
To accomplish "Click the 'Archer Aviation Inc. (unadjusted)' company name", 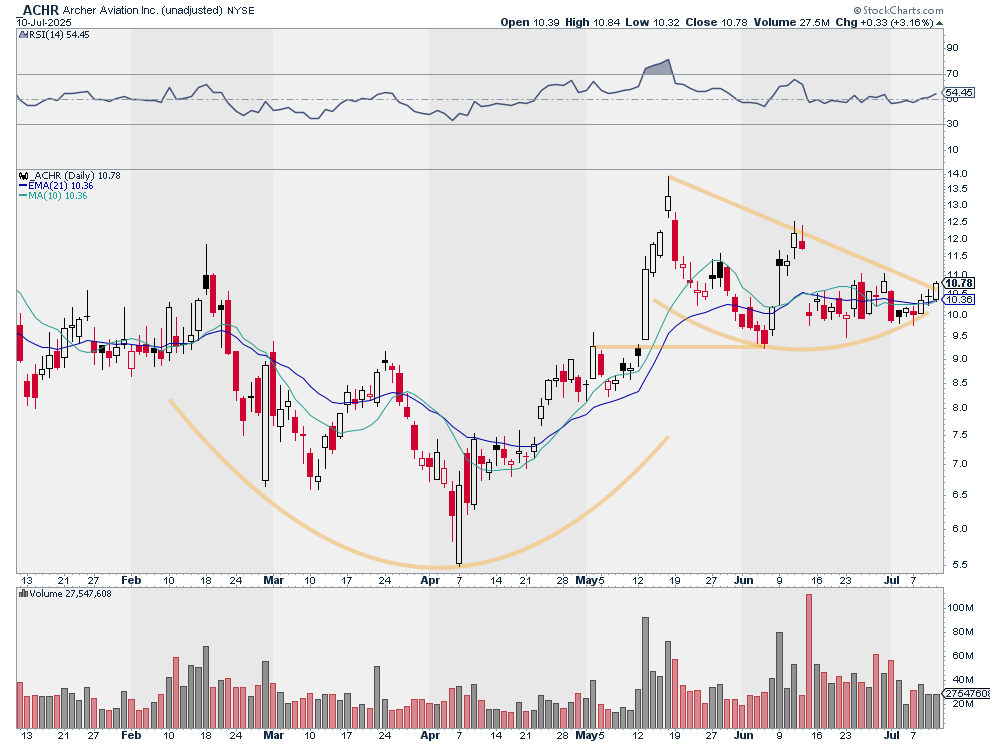I will 142,11.
